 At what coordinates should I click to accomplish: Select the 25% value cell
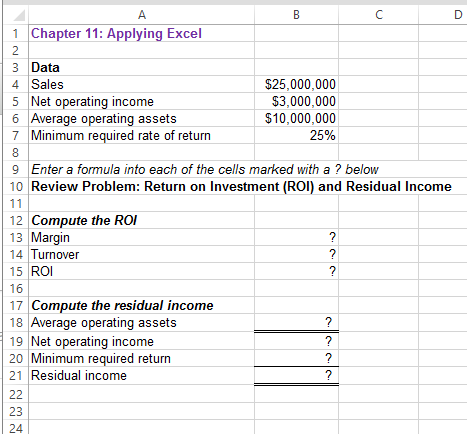[x=296, y=135]
